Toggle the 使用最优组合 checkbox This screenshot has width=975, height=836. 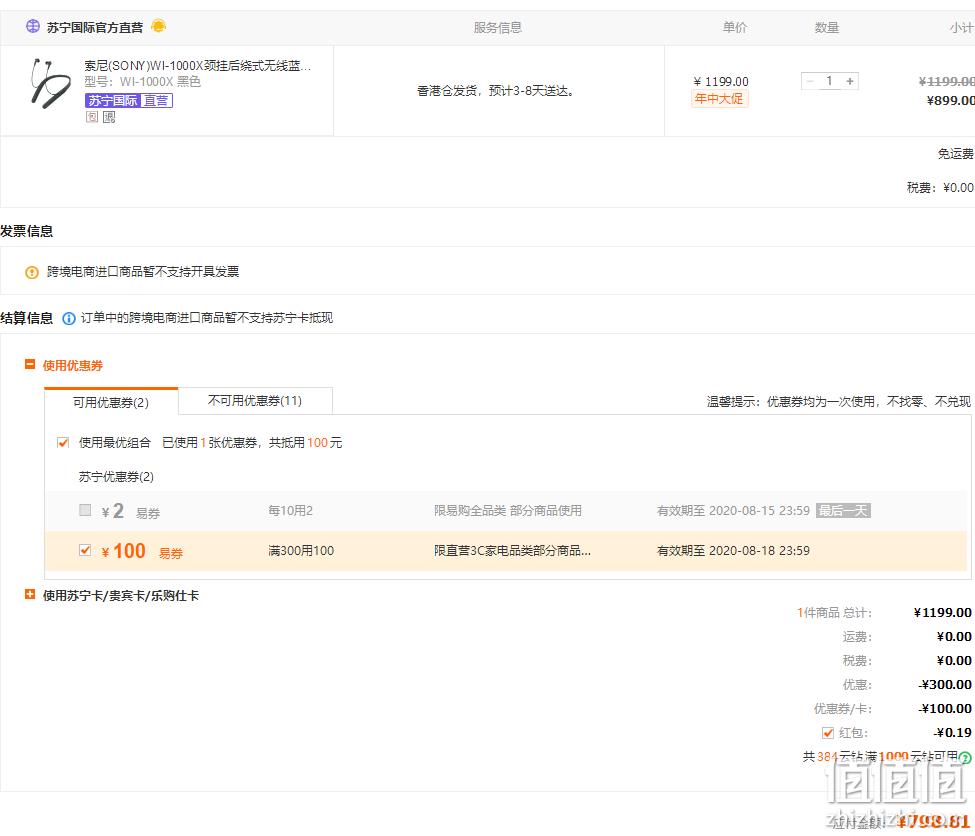click(63, 443)
